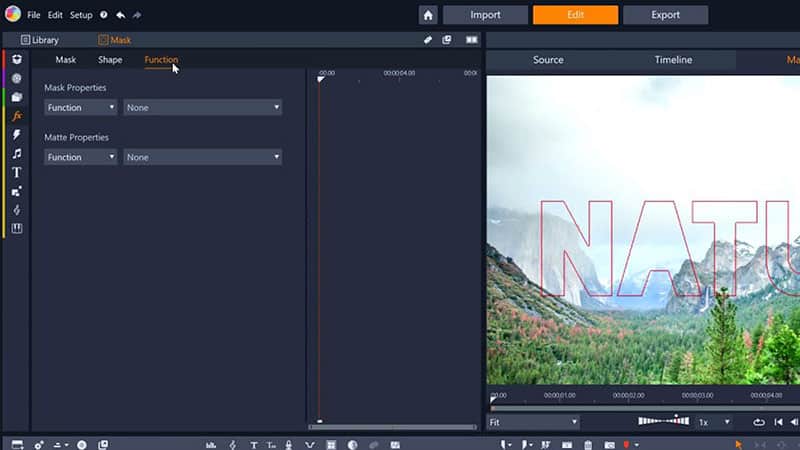Select the Transitions lightning bolt icon
The height and width of the screenshot is (450, 800).
(x=17, y=135)
